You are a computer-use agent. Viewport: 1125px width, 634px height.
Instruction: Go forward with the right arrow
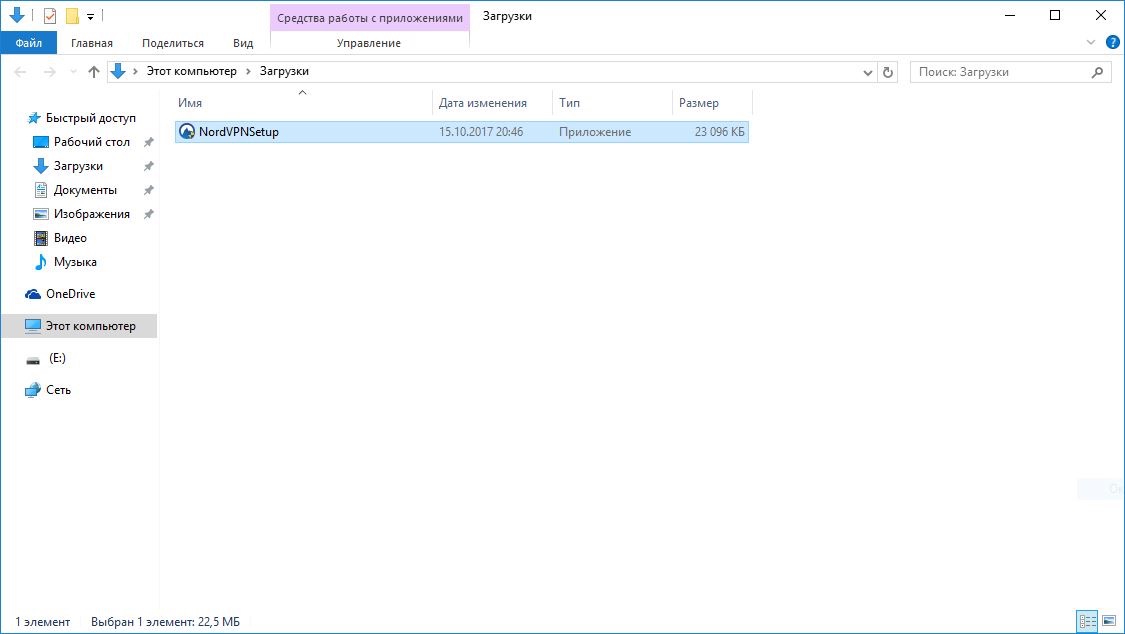[50, 72]
